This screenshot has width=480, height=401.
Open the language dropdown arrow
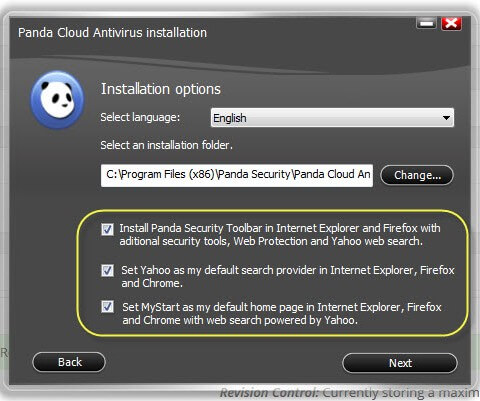click(446, 118)
